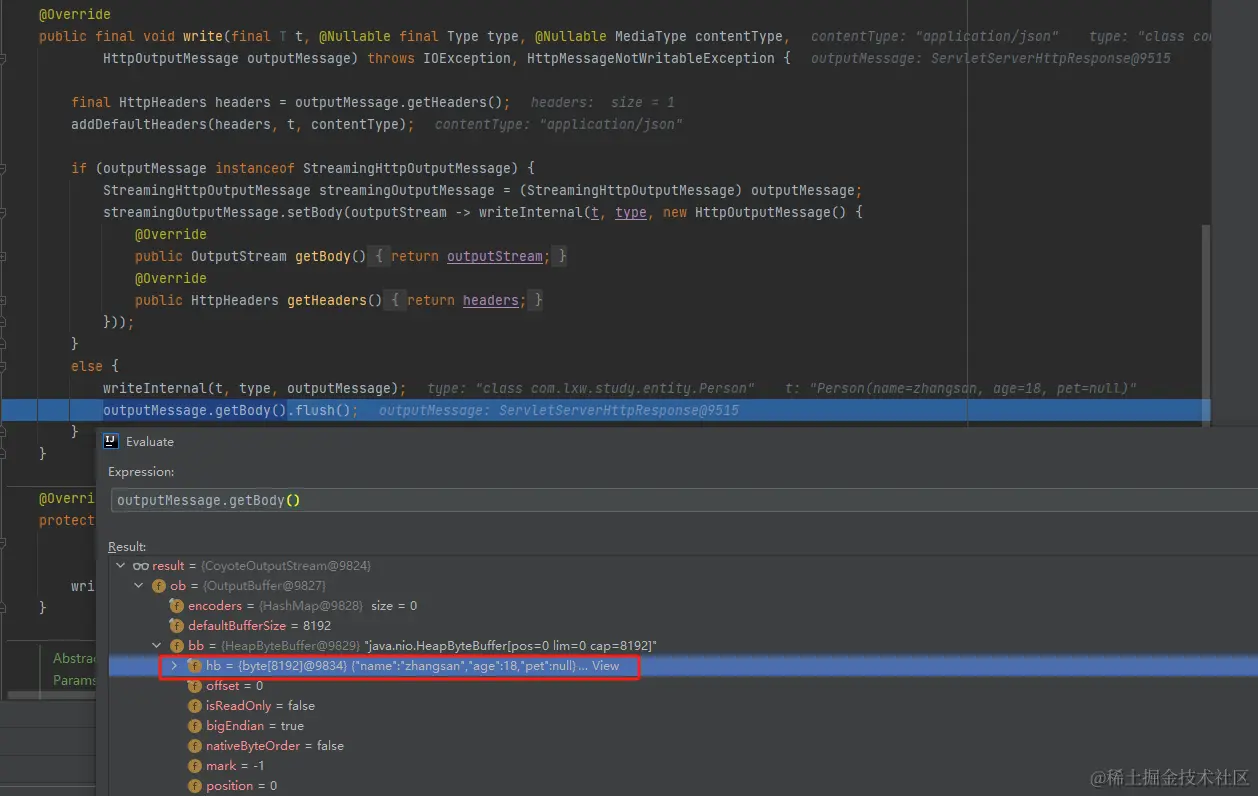Click the field icon beside bigEndian
The width and height of the screenshot is (1258, 796).
195,726
